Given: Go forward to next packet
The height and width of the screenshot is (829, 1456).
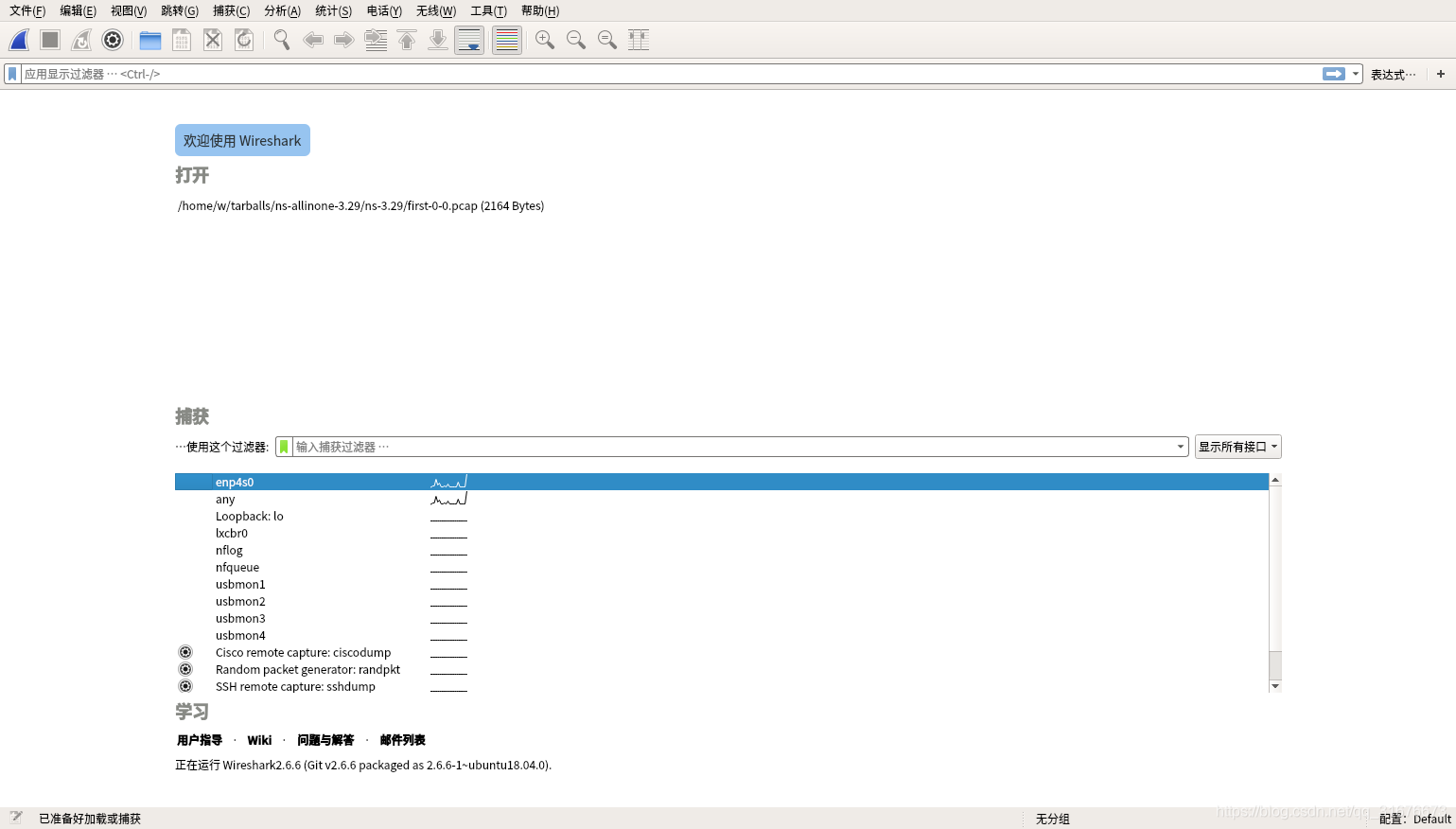Looking at the screenshot, I should click(344, 40).
